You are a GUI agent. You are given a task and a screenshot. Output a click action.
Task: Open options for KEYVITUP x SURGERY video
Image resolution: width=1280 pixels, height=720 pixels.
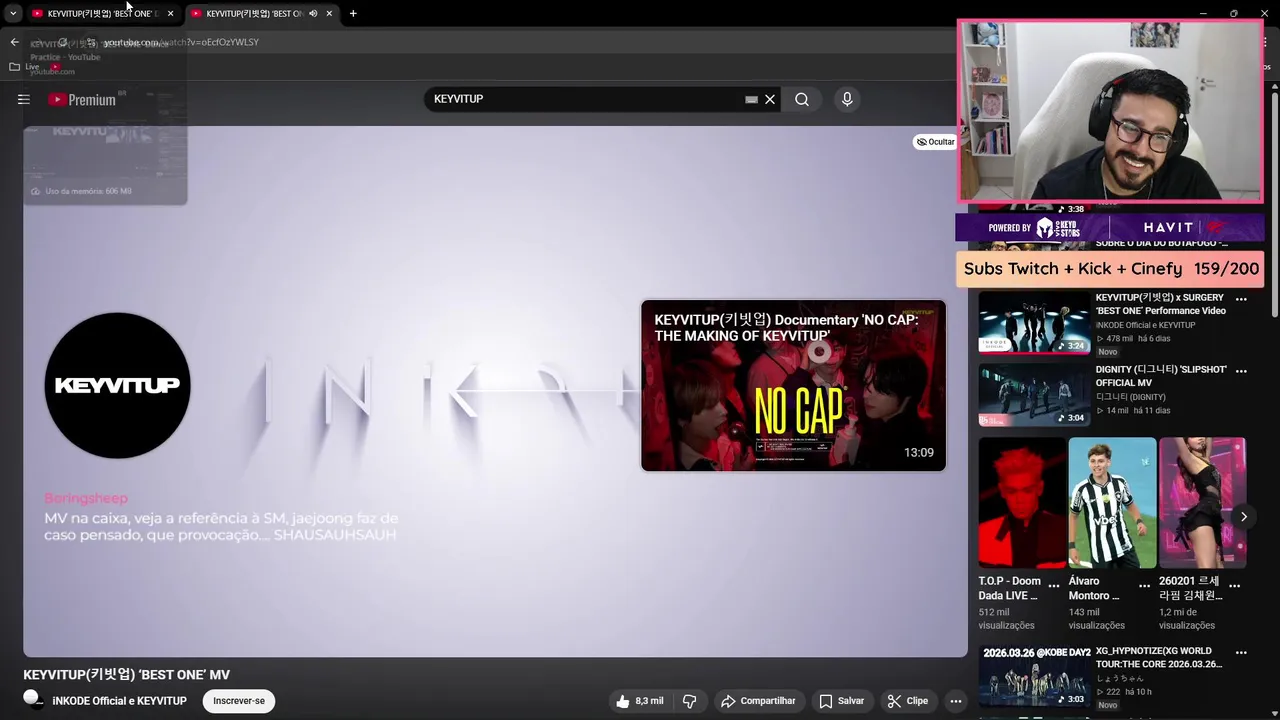tap(1241, 299)
